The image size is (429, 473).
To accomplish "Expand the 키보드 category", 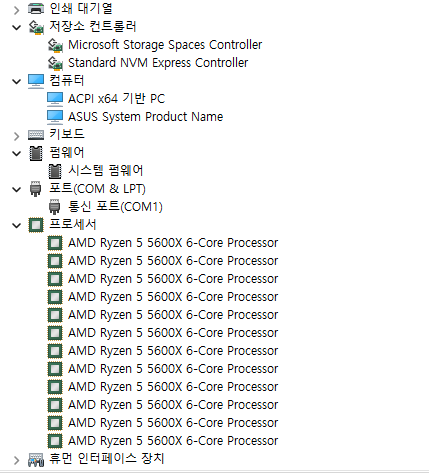I will pyautogui.click(x=16, y=136).
